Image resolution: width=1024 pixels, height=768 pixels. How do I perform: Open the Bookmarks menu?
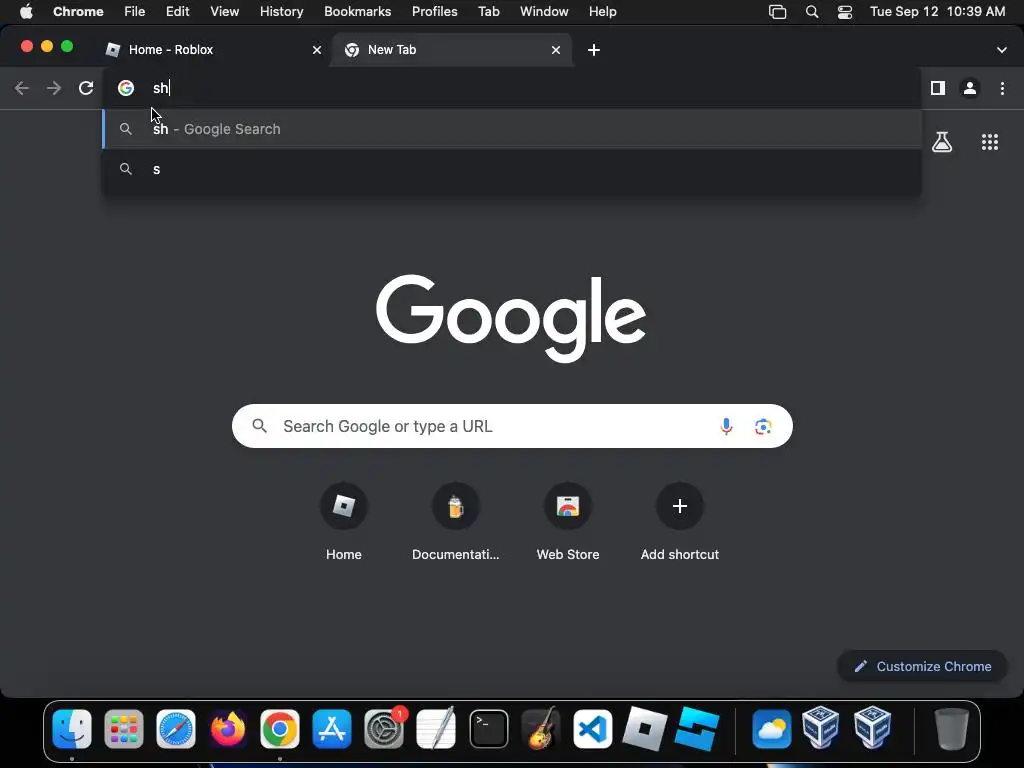(x=357, y=12)
